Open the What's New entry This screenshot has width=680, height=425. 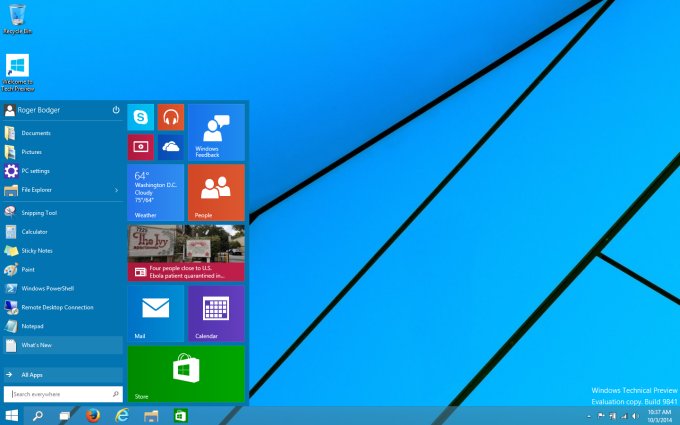click(x=63, y=345)
